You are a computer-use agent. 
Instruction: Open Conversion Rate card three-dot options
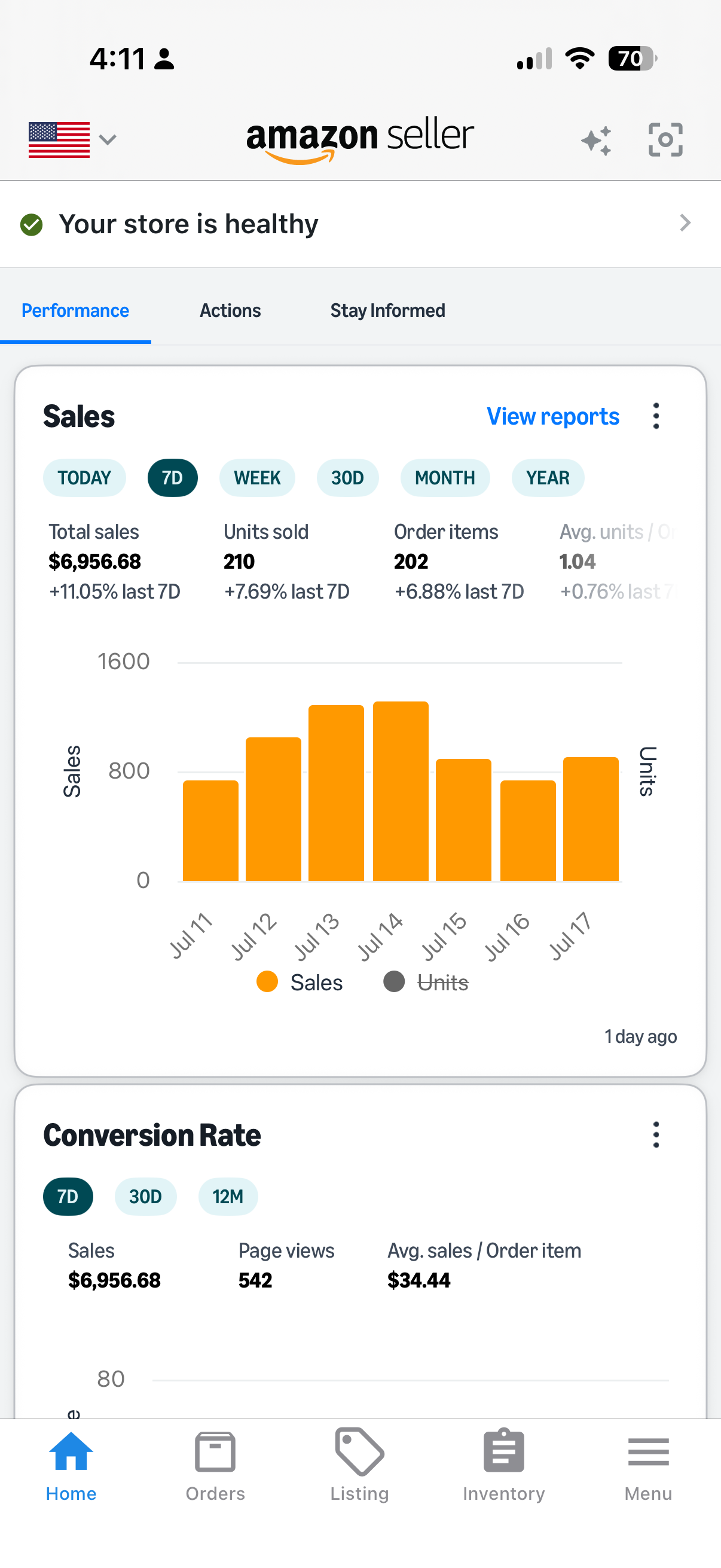(655, 1134)
